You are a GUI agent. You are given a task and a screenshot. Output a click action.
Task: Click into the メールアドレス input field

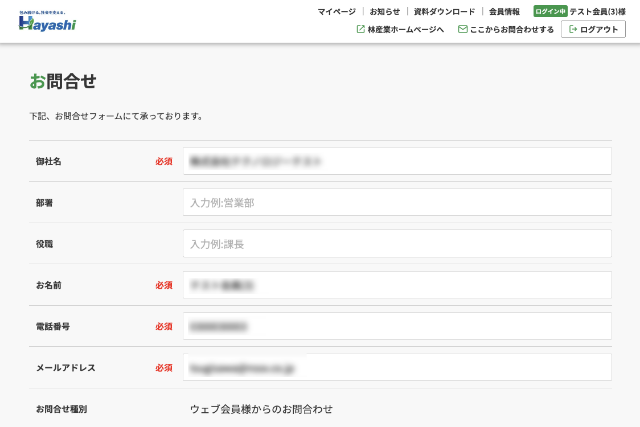(396, 367)
